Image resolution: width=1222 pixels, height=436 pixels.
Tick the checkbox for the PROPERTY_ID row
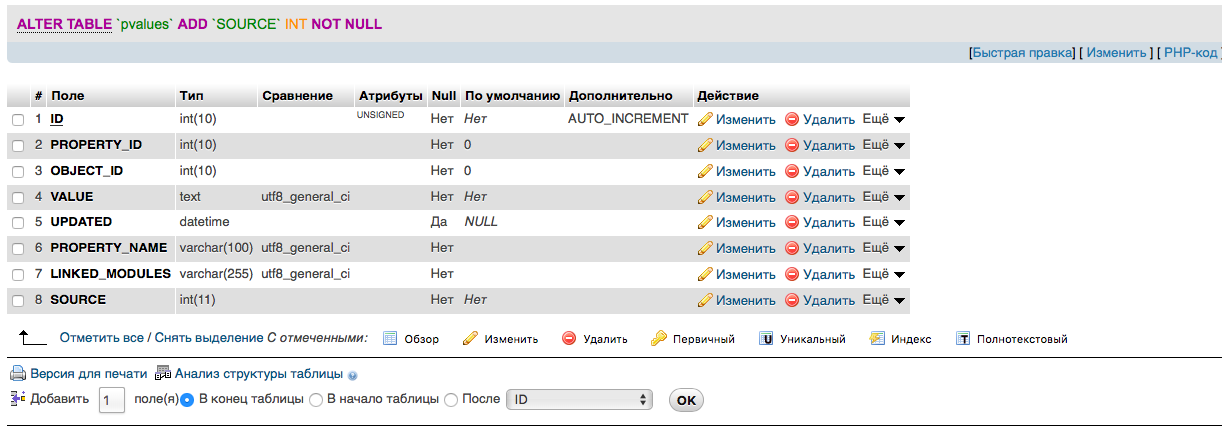point(18,145)
